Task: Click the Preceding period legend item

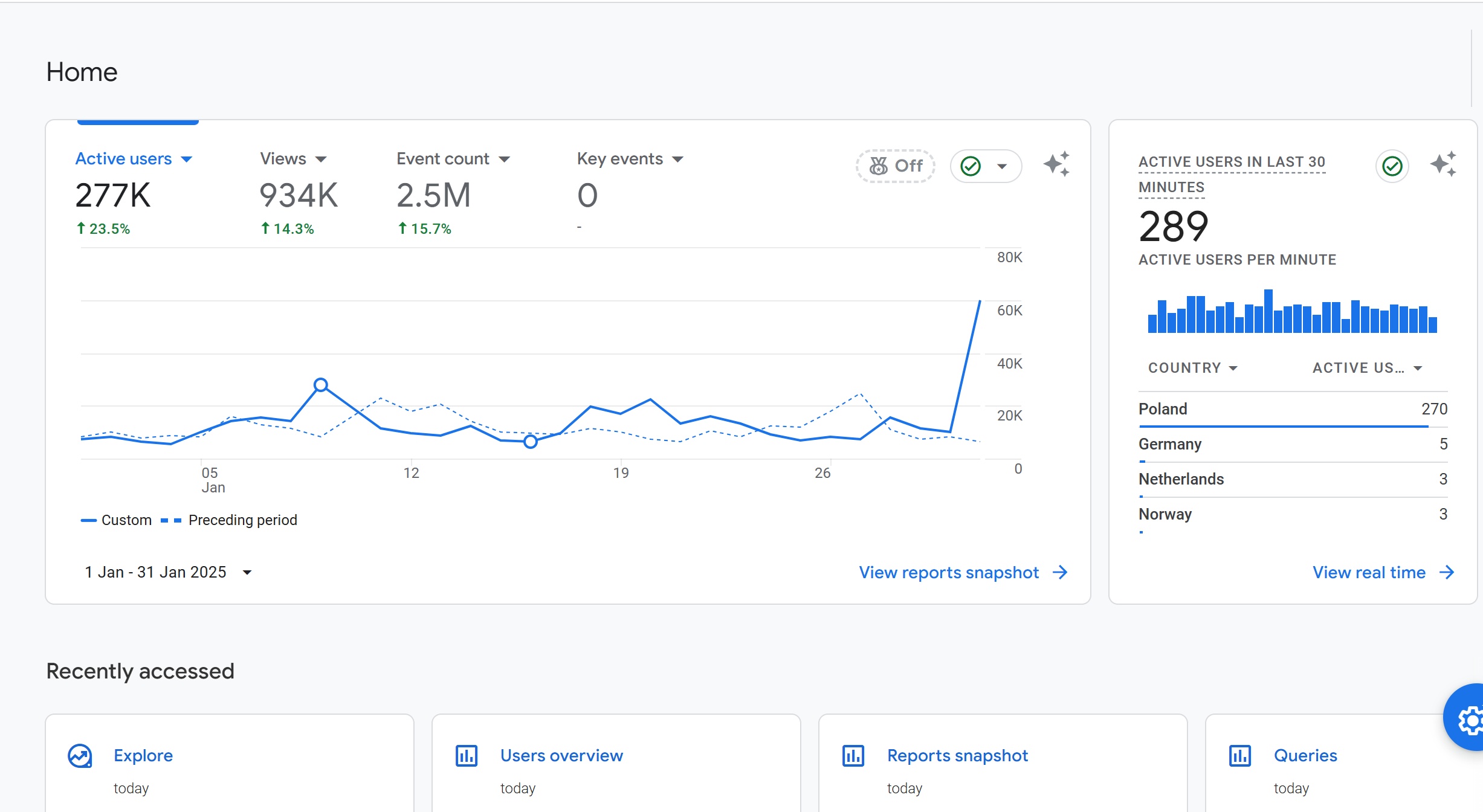Action: point(229,520)
